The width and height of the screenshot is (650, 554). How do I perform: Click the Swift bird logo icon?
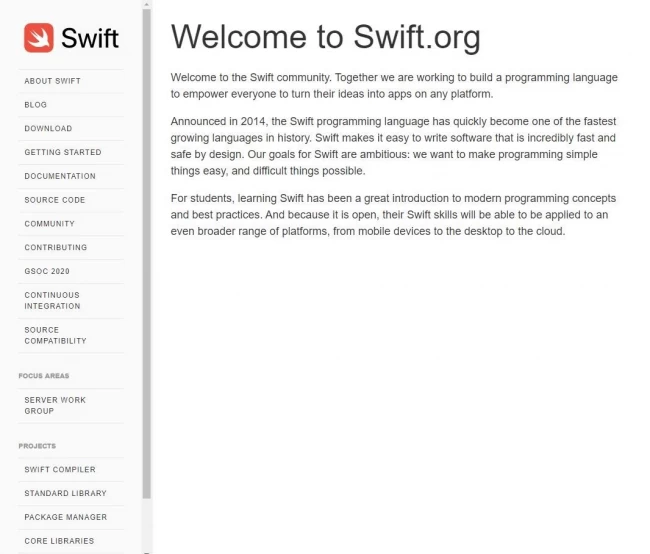pyautogui.click(x=39, y=38)
